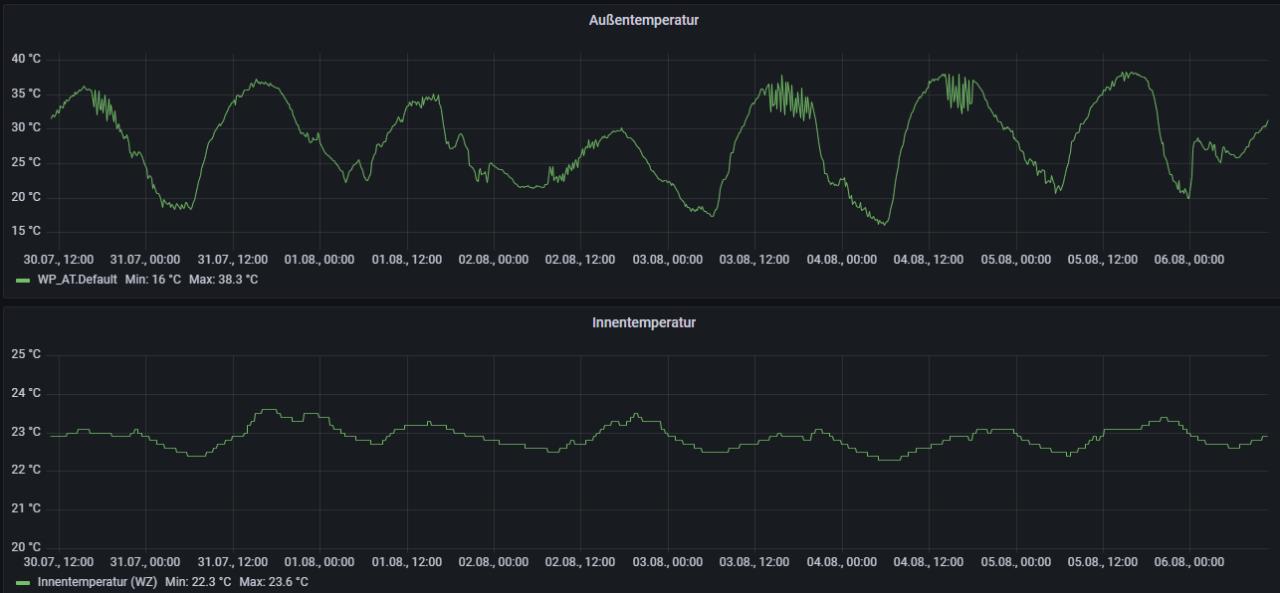Click '31.07., 12:00' under Innentemperatur chart
The image size is (1280, 593).
pos(233,563)
